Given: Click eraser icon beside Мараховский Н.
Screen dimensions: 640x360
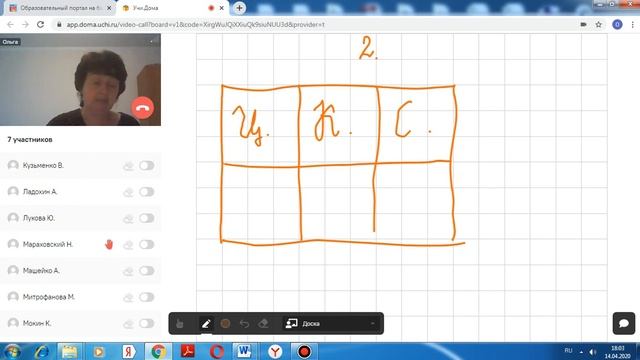Looking at the screenshot, I should click(x=129, y=245).
